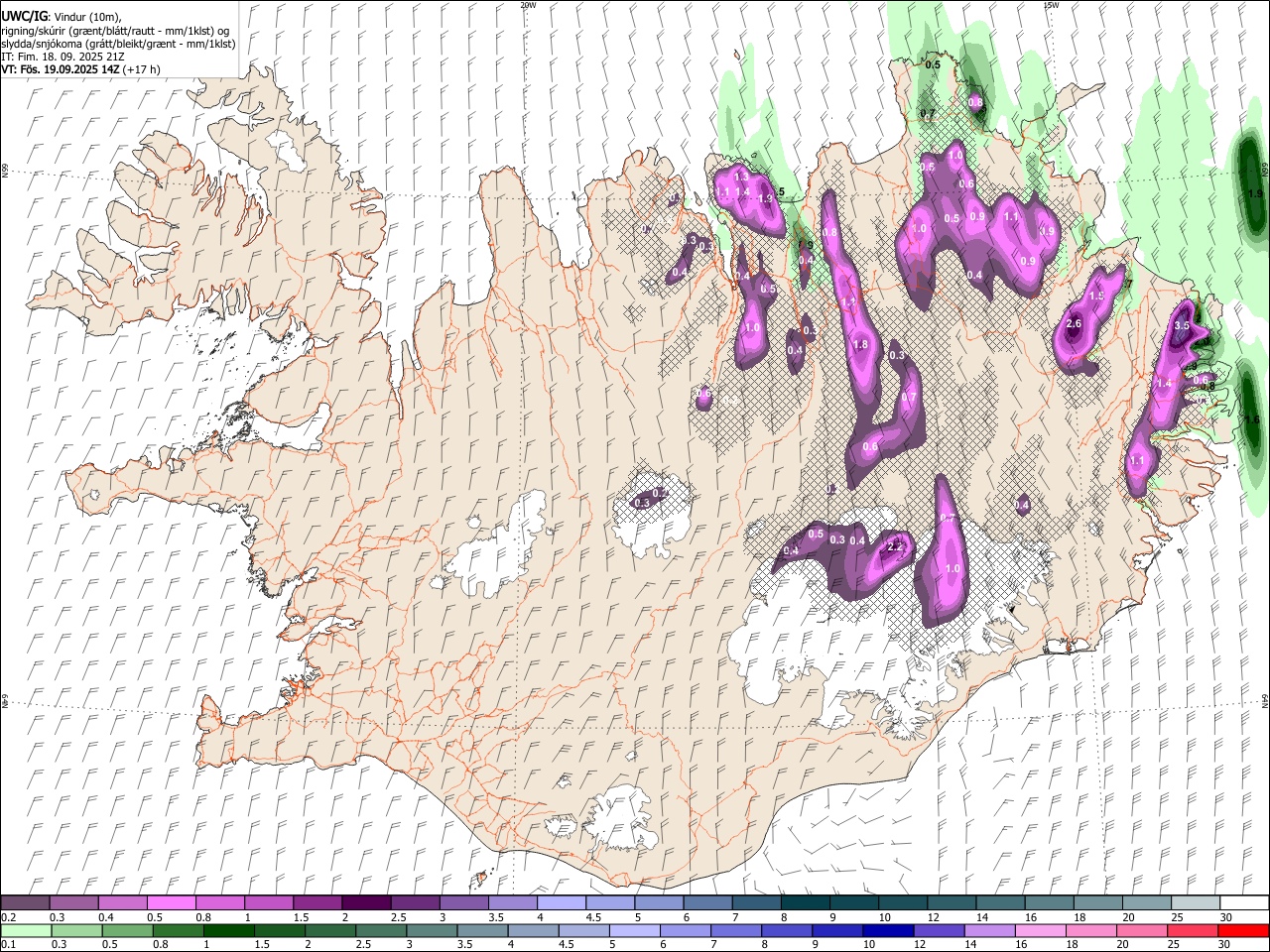The width and height of the screenshot is (1270, 952).
Task: Click the '3.5' value on the east coast map
Action: (1182, 325)
